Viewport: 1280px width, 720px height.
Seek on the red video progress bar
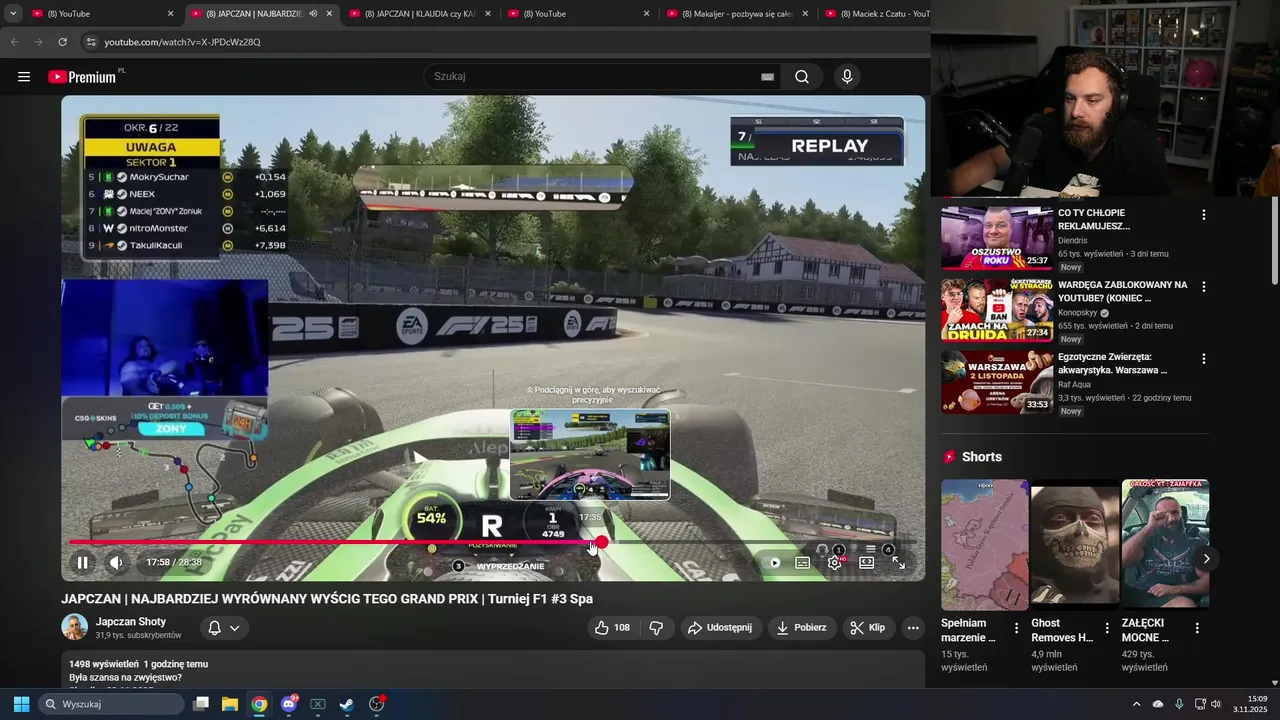[334, 543]
